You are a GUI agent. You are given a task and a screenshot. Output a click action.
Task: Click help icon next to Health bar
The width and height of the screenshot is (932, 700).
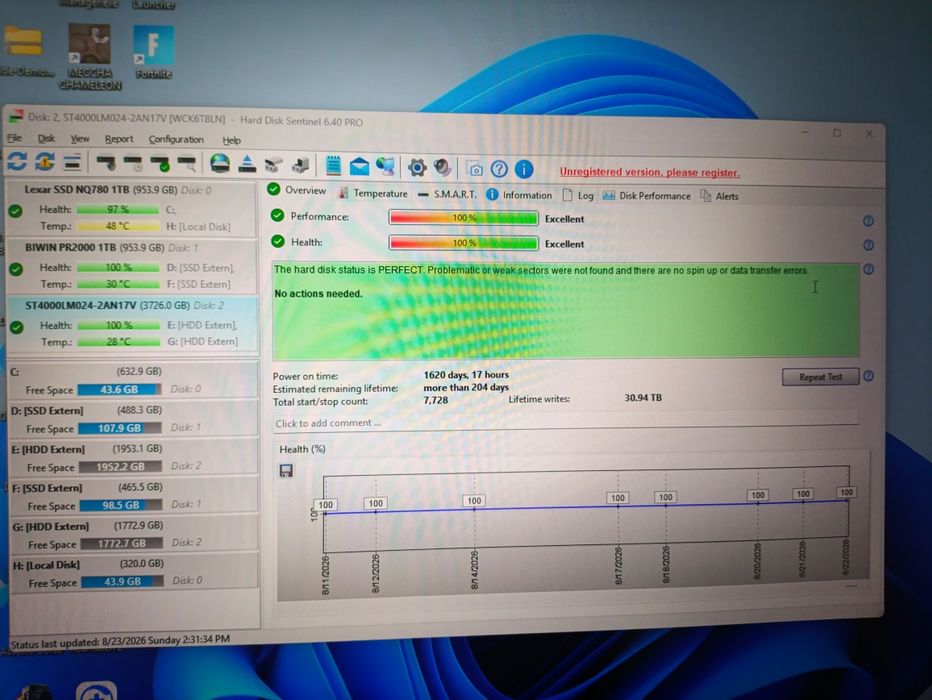(x=868, y=245)
